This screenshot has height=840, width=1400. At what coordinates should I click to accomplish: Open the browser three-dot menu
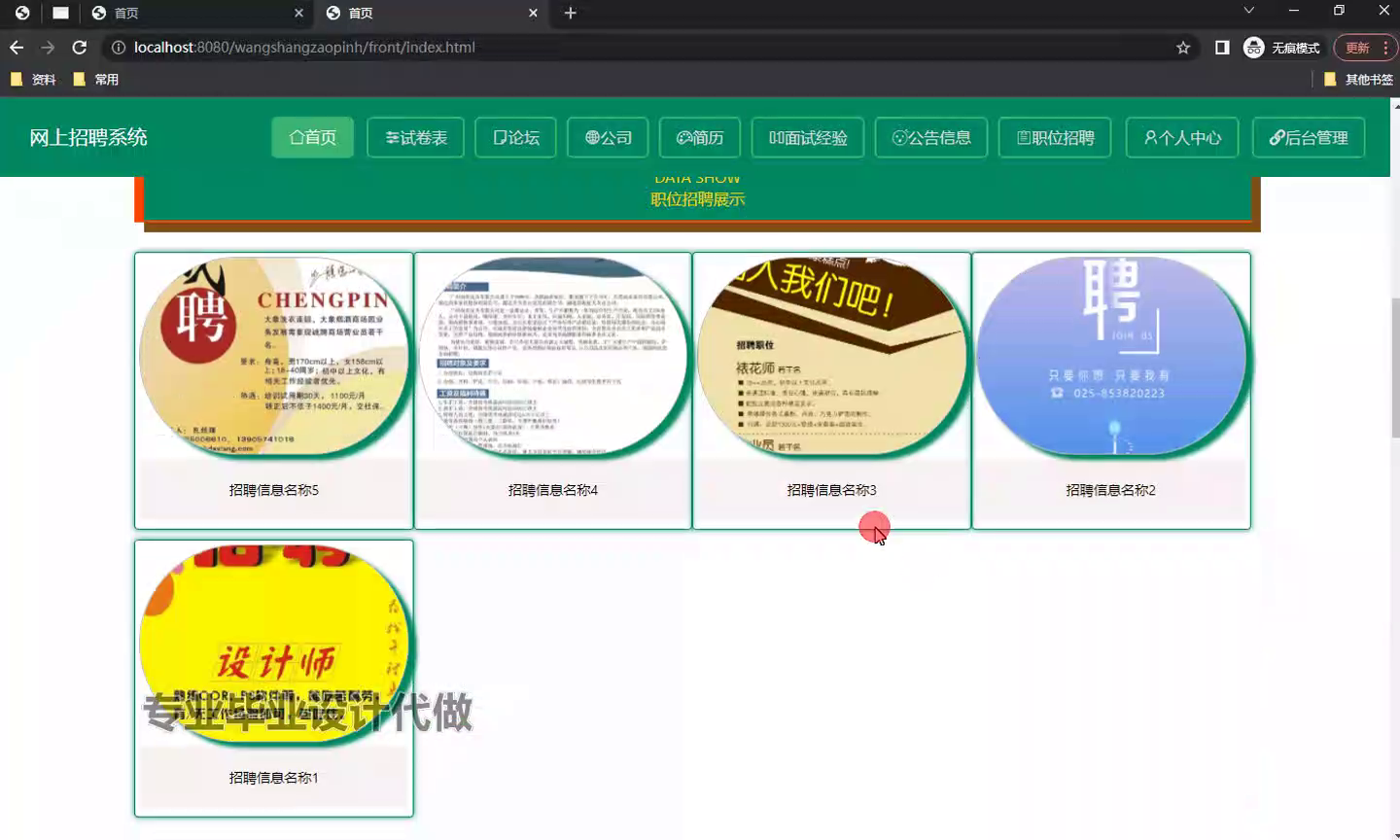click(x=1385, y=48)
